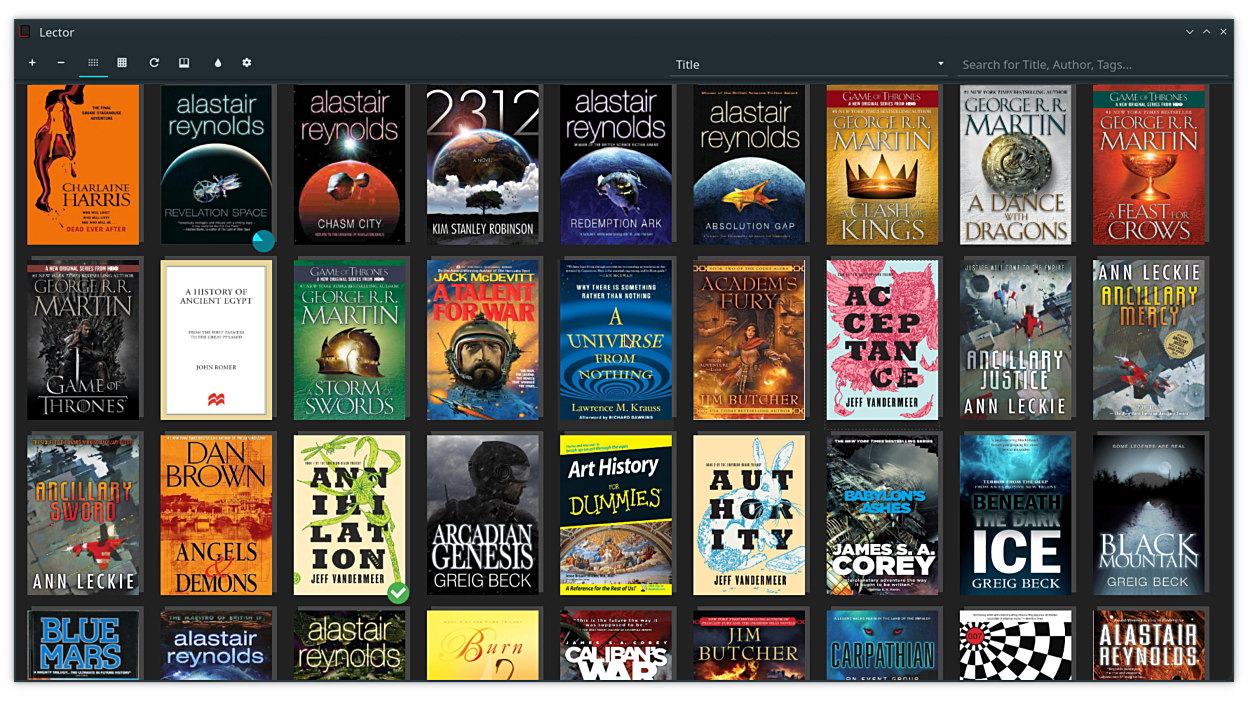The height and width of the screenshot is (702, 1248).
Task: Open Beneath the Dark Ice cover
Action: coord(1016,515)
